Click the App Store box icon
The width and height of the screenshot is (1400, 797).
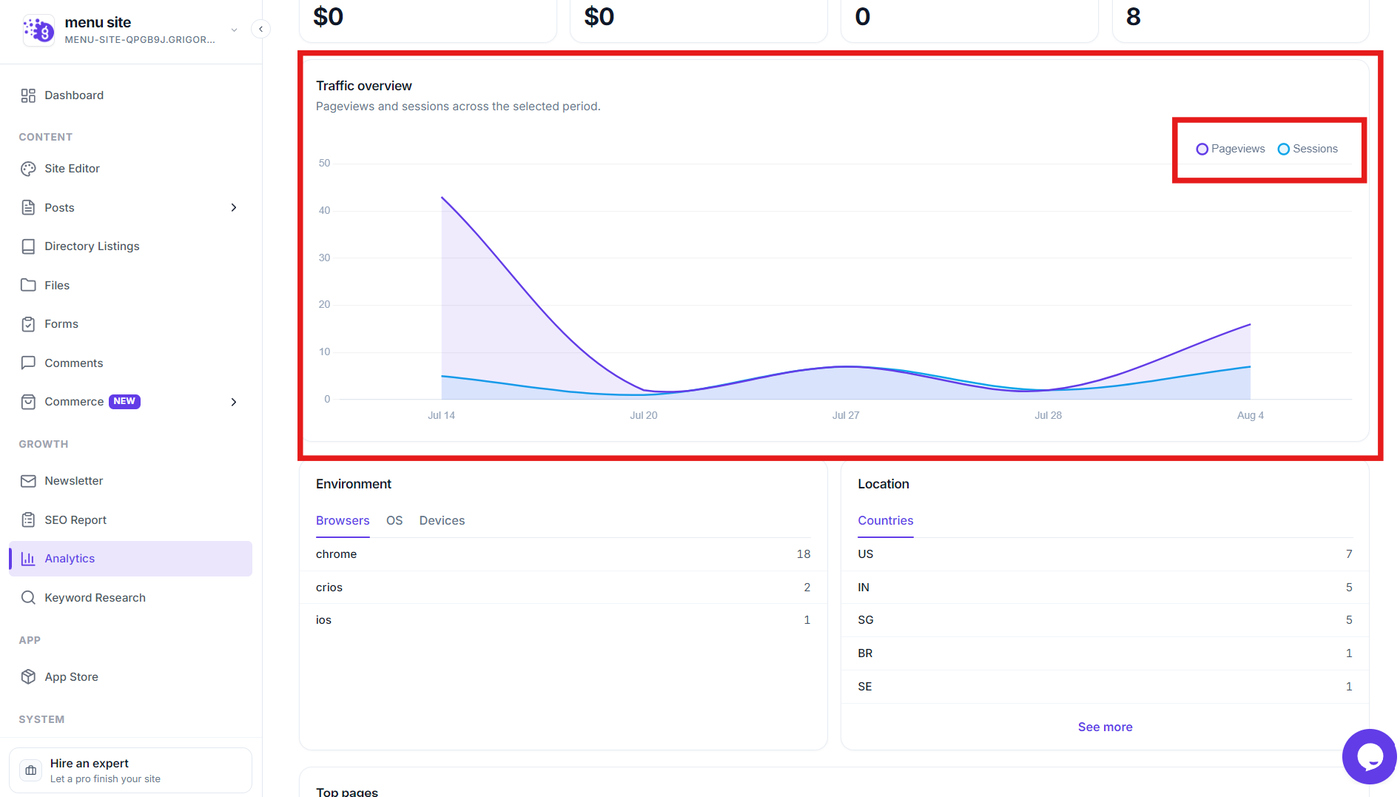click(x=28, y=677)
